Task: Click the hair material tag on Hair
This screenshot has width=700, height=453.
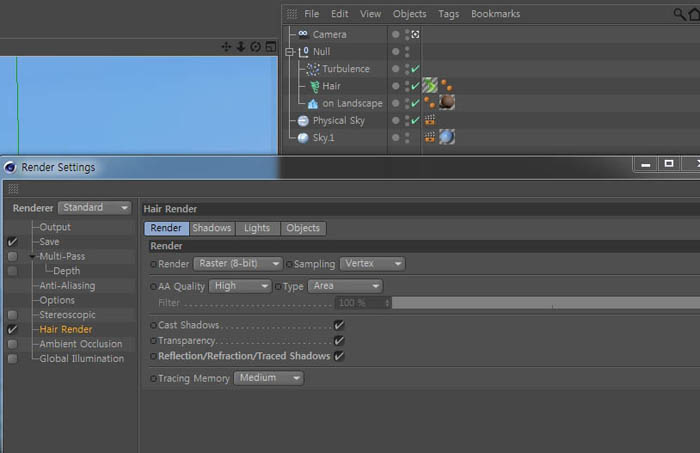Action: [430, 85]
